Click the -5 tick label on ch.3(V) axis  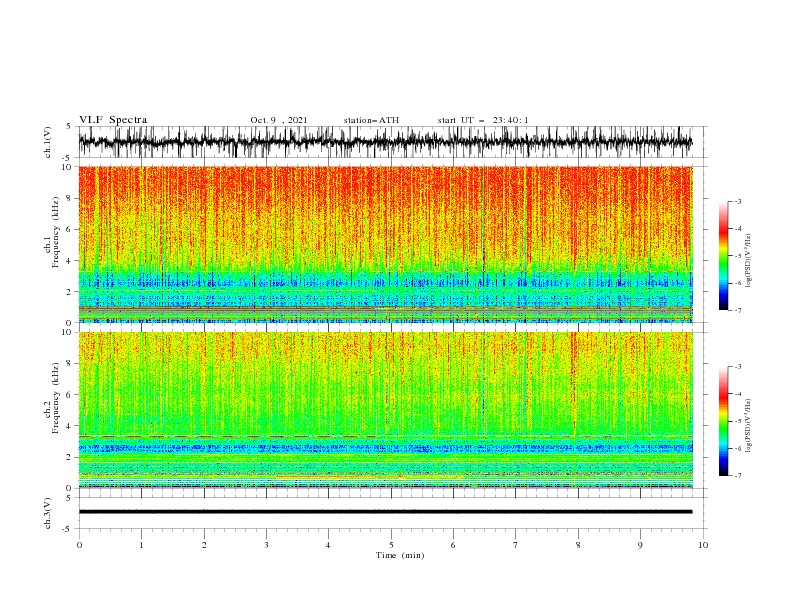tap(67, 529)
